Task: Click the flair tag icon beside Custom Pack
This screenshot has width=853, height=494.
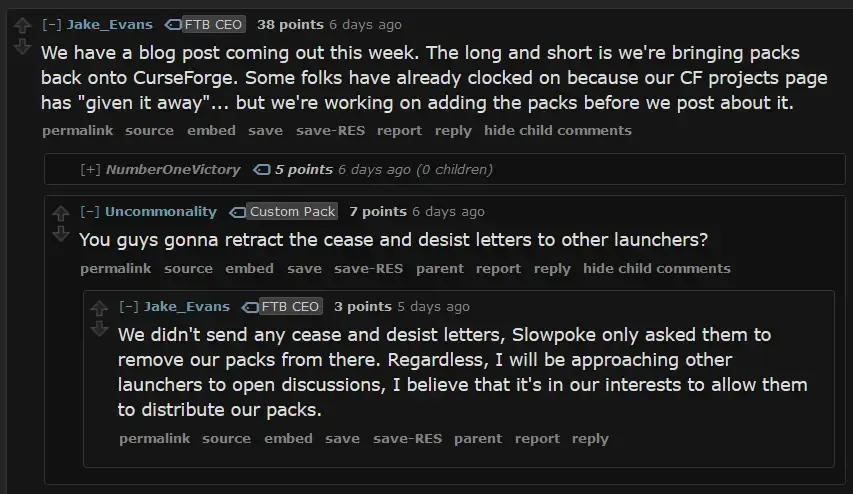Action: click(x=237, y=212)
